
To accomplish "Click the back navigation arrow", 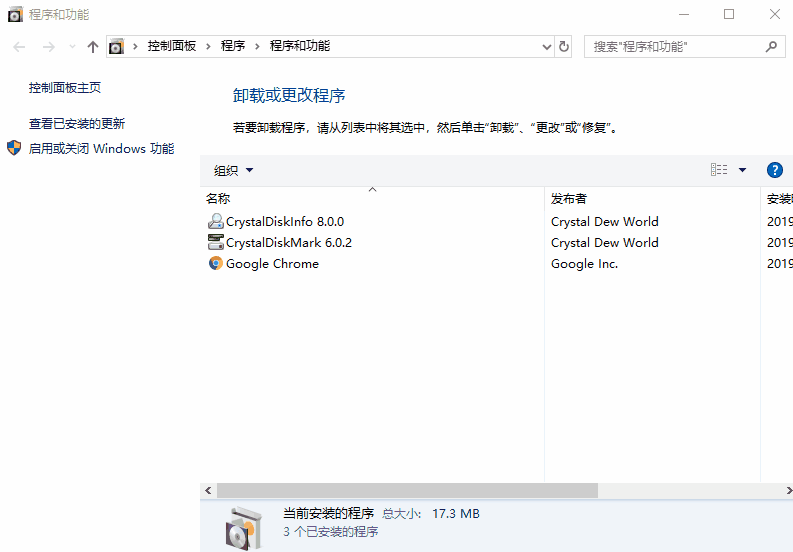I will click(x=19, y=47).
